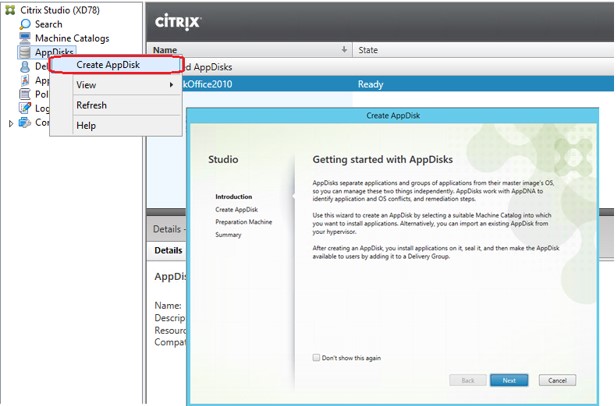Select Refresh in the context menu

point(91,105)
